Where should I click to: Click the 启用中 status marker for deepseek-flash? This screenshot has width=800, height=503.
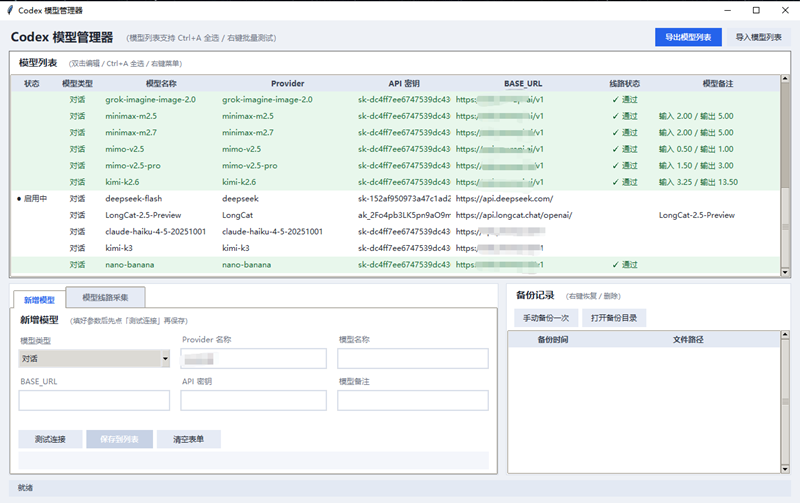32,198
